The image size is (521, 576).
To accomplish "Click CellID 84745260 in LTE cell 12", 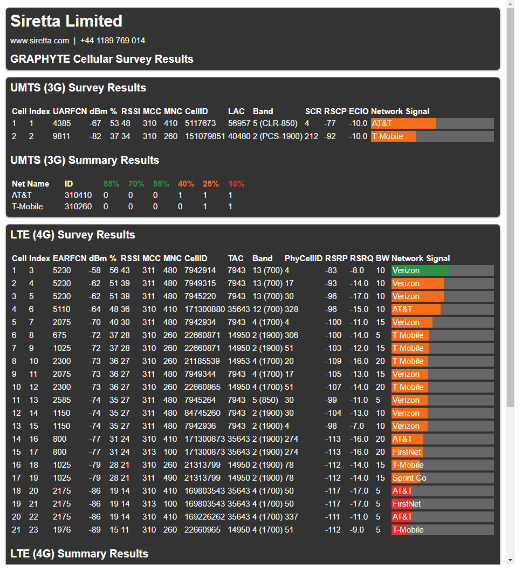I will (x=202, y=413).
